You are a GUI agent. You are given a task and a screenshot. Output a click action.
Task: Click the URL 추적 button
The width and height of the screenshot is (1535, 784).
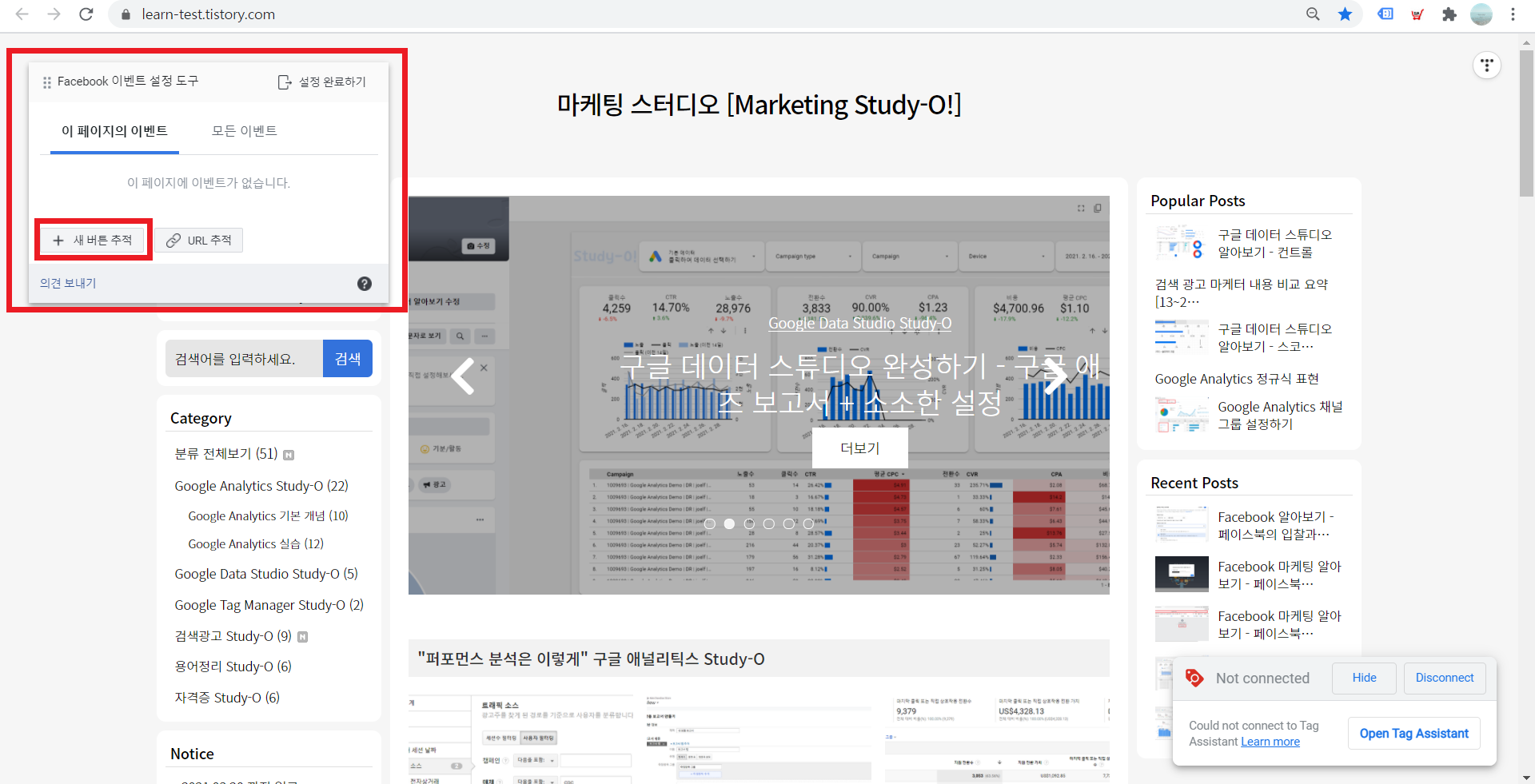point(199,241)
